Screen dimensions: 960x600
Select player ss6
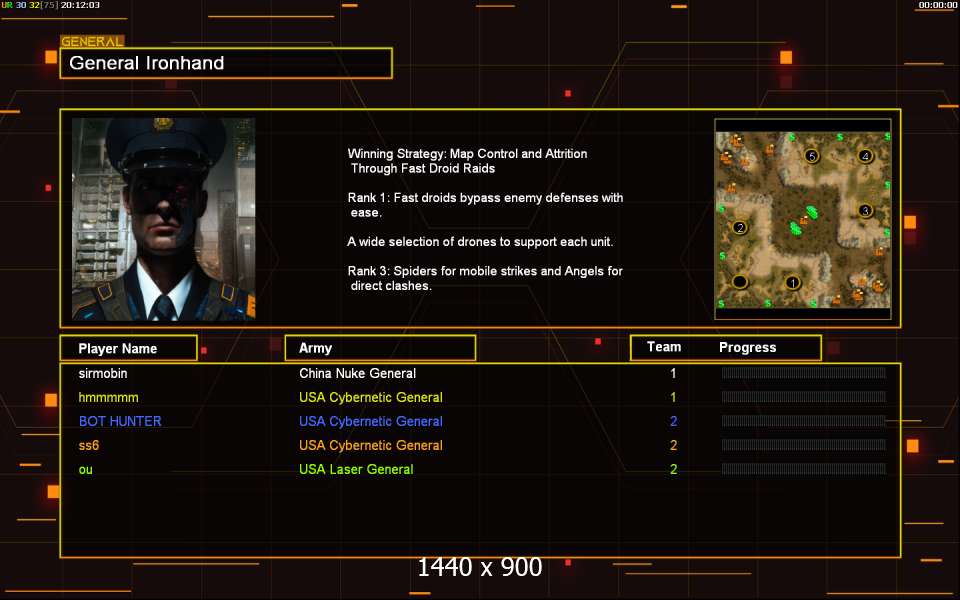[89, 445]
